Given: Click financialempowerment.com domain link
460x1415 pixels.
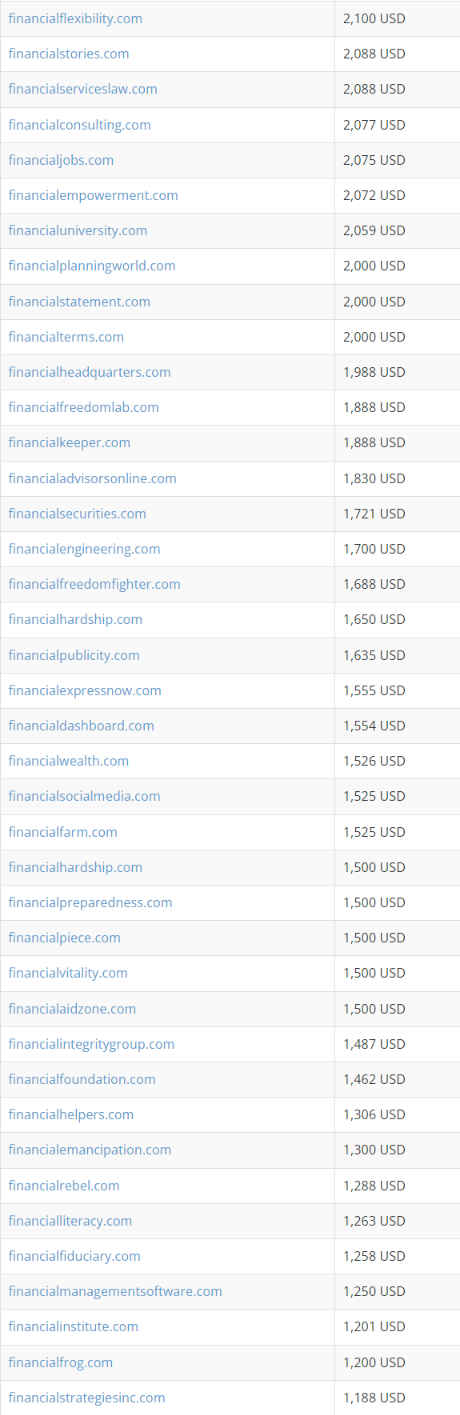Looking at the screenshot, I should tap(93, 195).
